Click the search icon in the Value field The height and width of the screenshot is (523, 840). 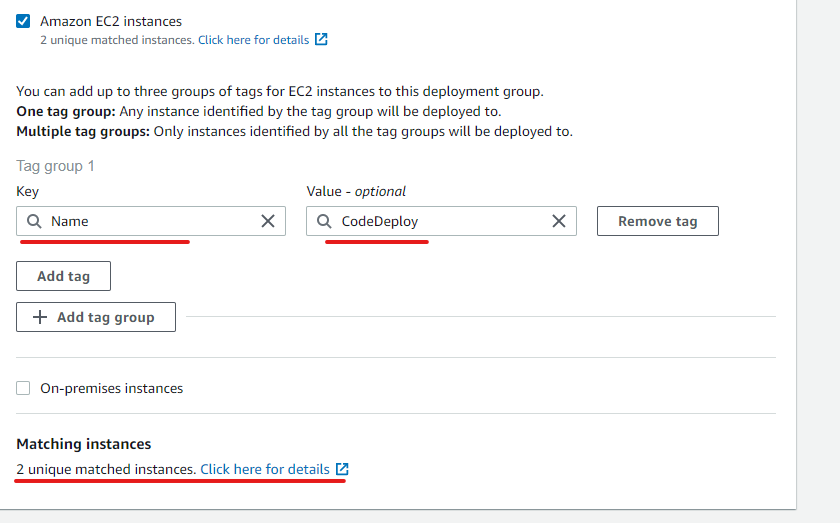point(324,221)
